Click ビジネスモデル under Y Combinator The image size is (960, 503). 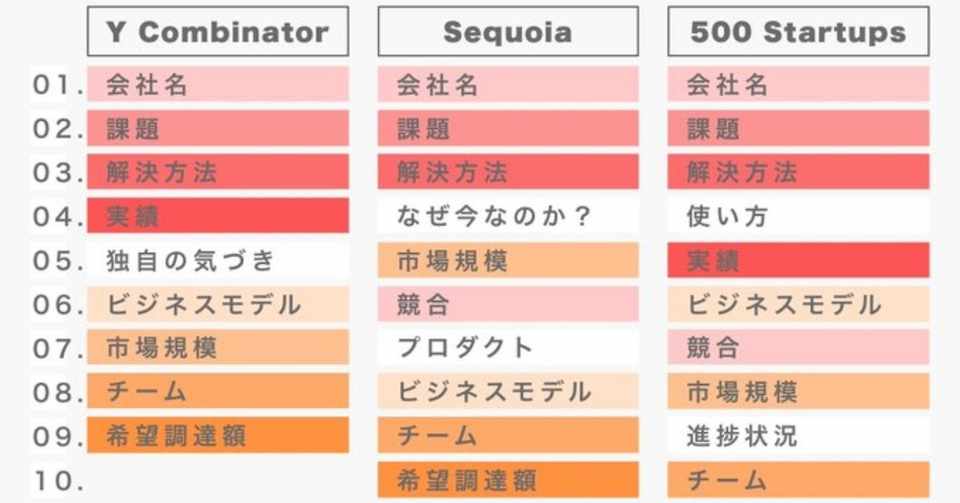click(x=217, y=304)
